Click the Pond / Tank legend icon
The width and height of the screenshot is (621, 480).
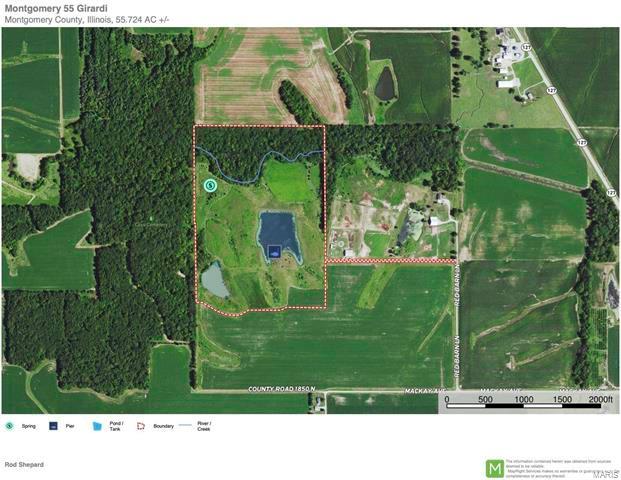tap(98, 425)
